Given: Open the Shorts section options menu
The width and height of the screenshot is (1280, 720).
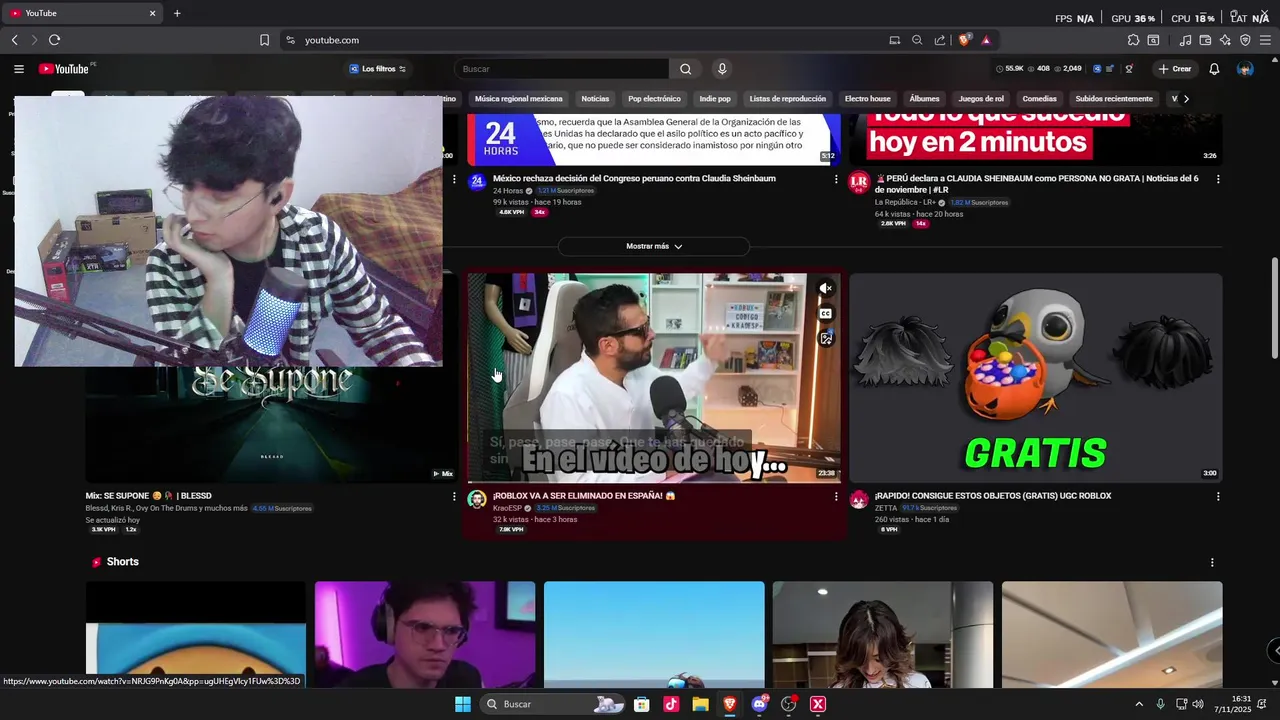Looking at the screenshot, I should [1212, 563].
